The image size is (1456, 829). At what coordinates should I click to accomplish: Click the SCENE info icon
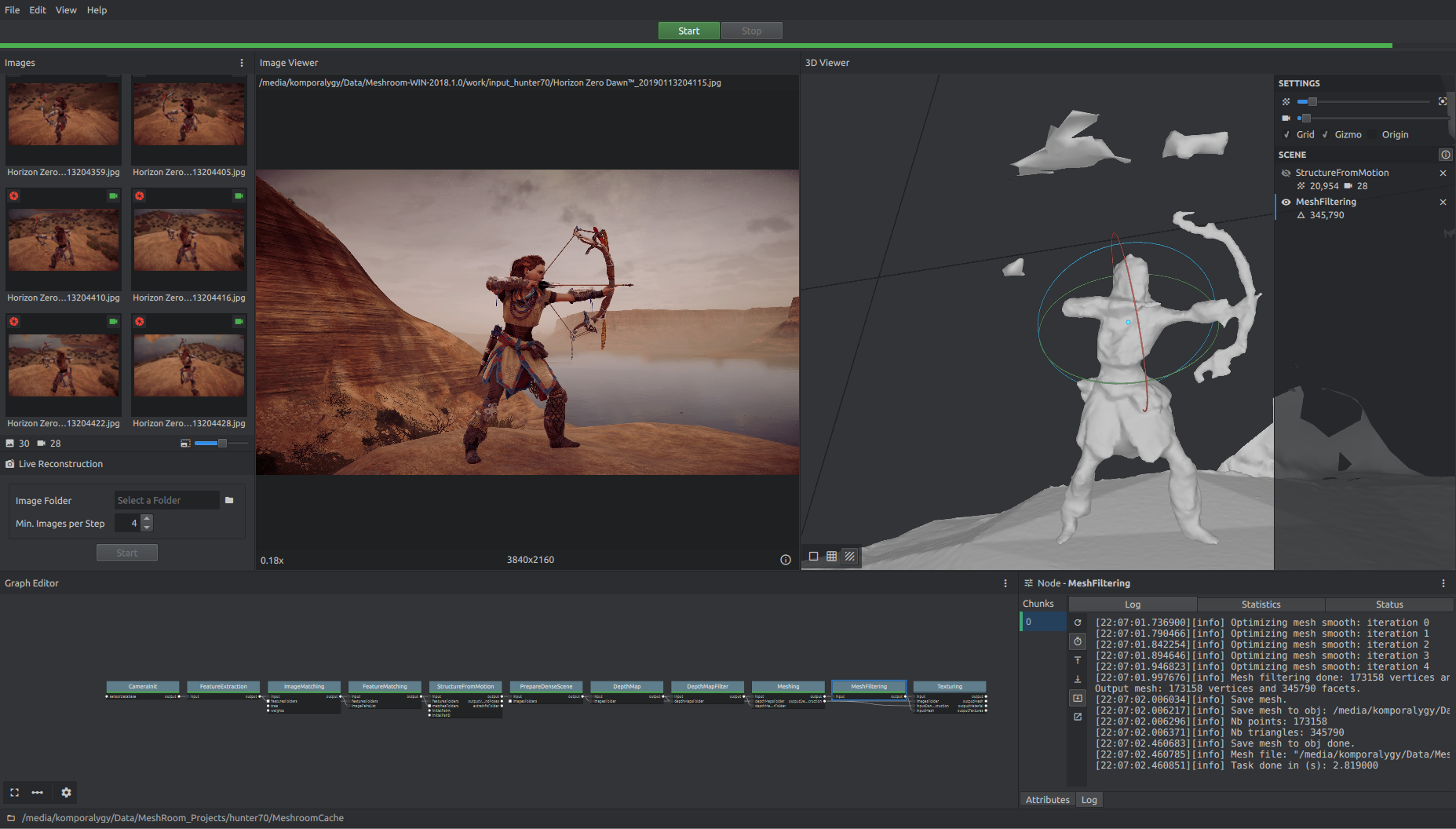[x=1445, y=155]
